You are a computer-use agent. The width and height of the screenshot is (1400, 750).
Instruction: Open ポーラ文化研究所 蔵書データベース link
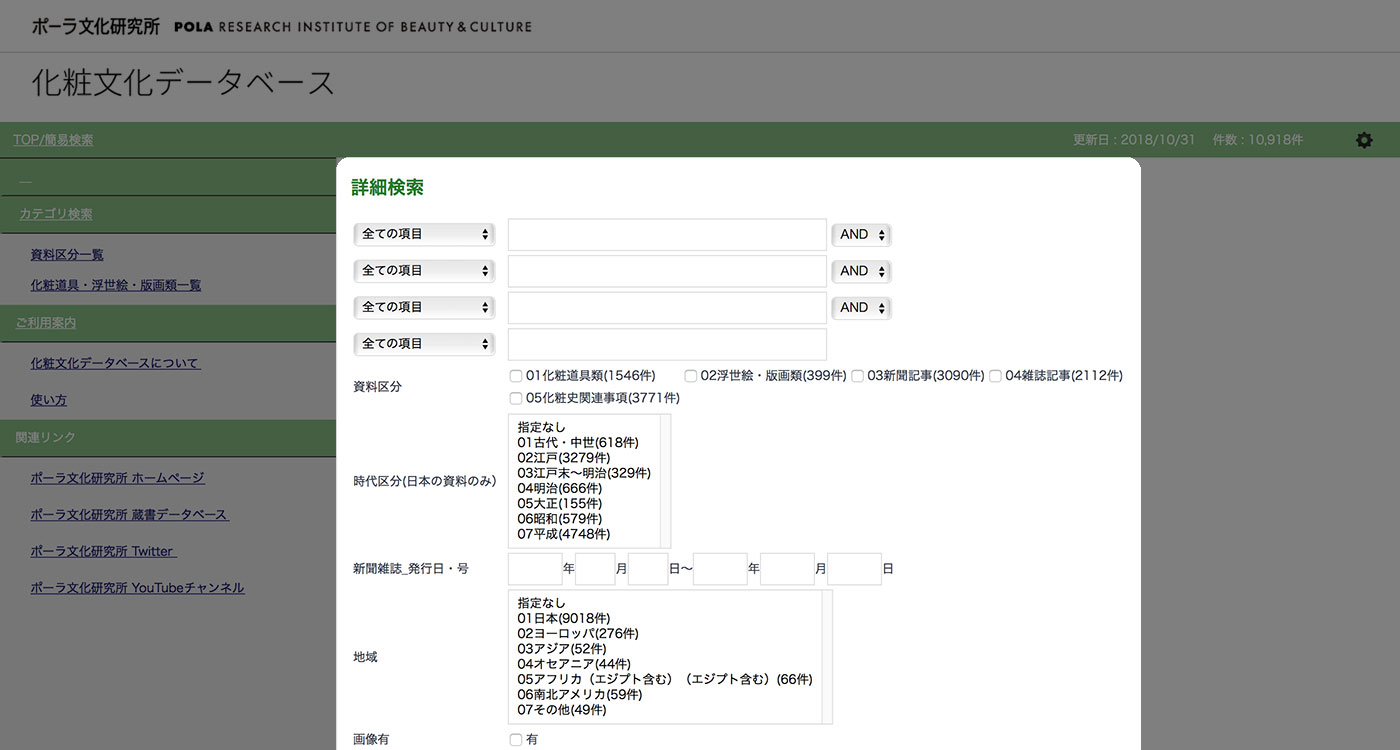[x=129, y=515]
